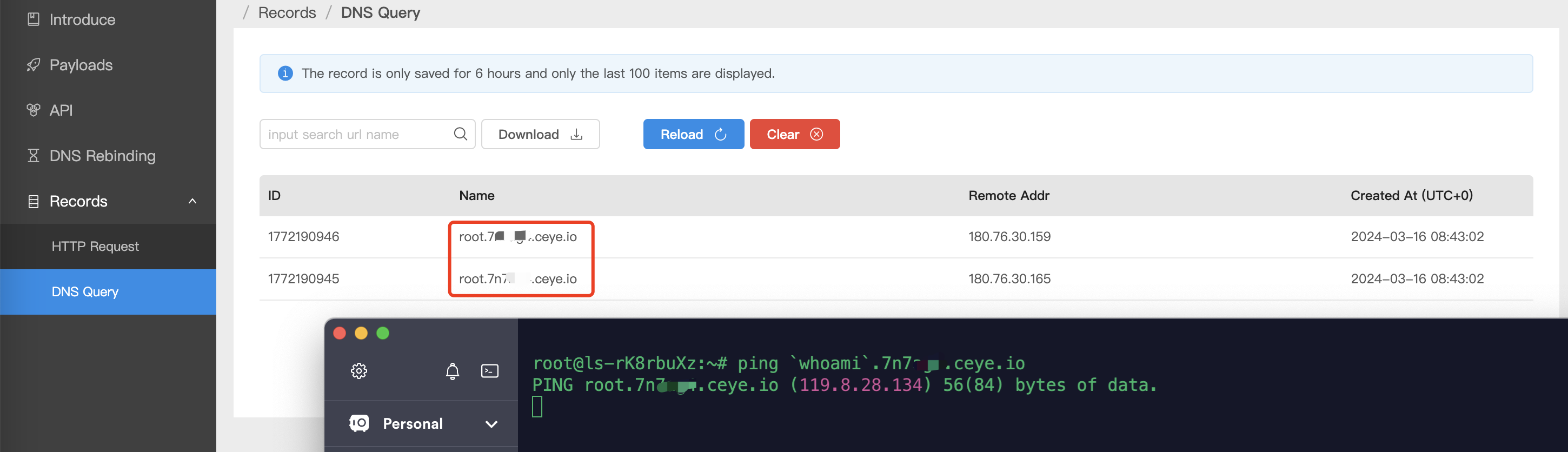Screen dimensions: 1568x452
Task: Open the Payloads section
Action: tap(81, 65)
